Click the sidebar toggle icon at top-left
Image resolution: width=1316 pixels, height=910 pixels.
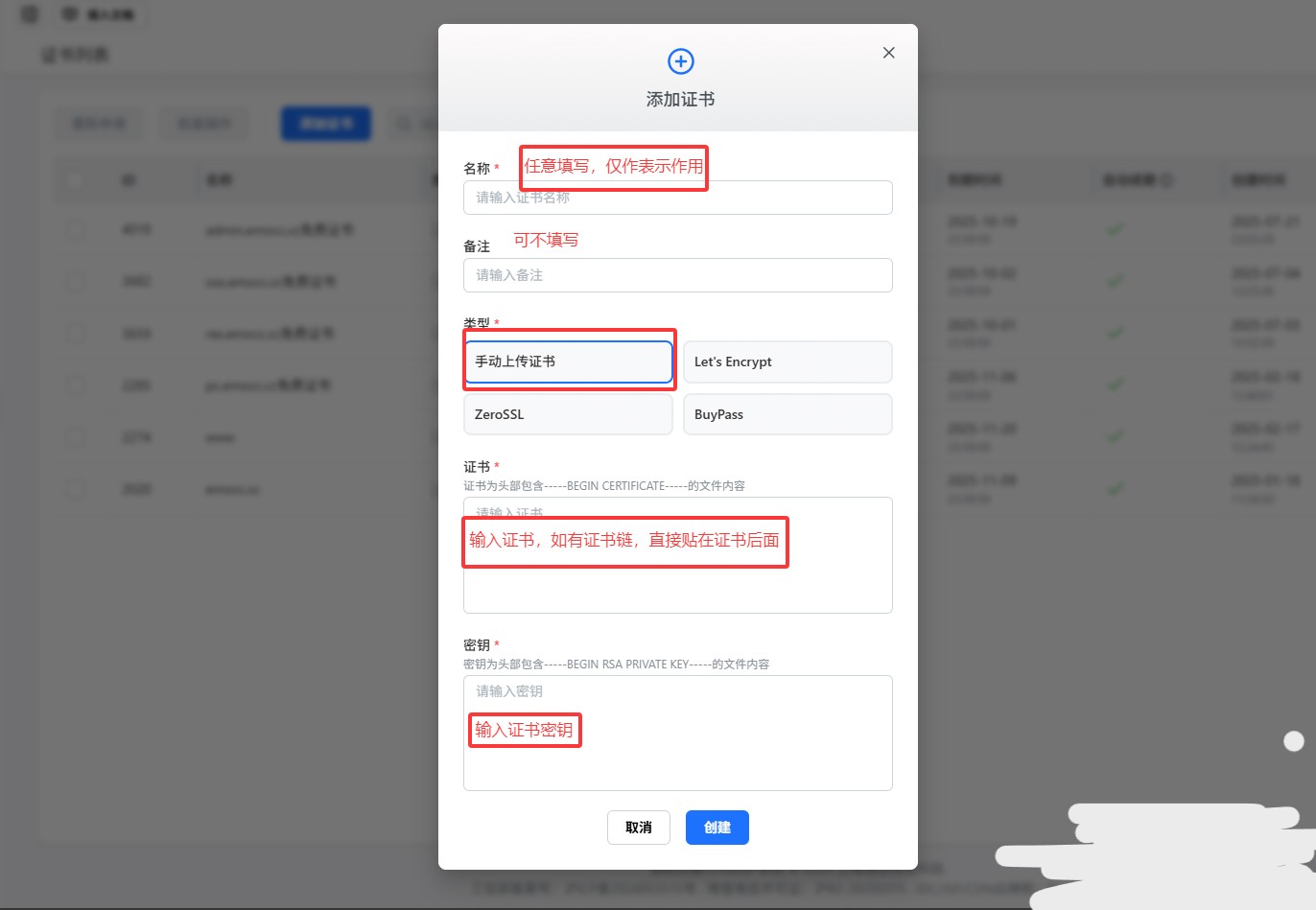pos(30,14)
